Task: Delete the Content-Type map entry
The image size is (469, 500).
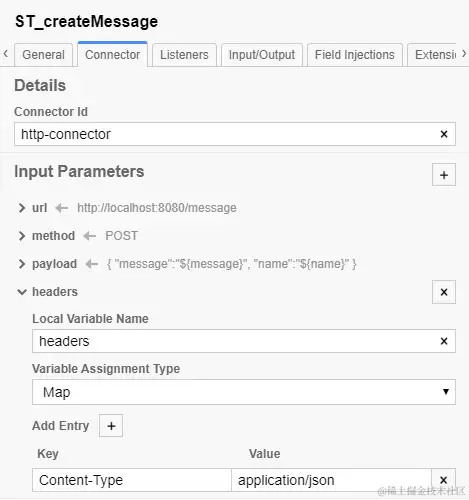Action: click(x=443, y=480)
